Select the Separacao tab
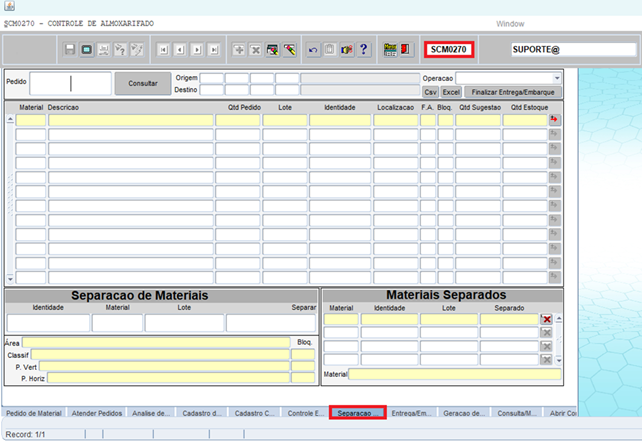This screenshot has height=441, width=642. pyautogui.click(x=357, y=413)
